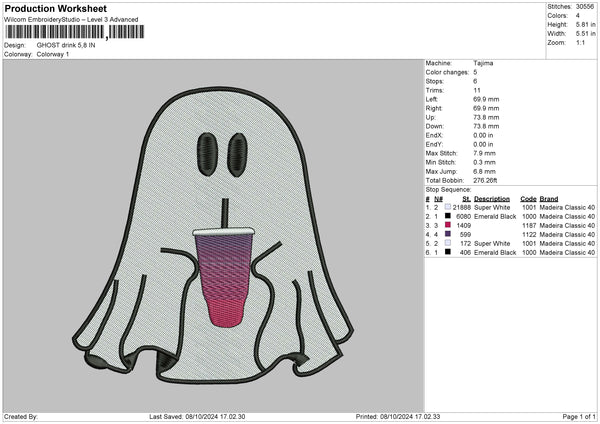The image size is (600, 424).
Task: Click stitch count '599'
Action: pyautogui.click(x=465, y=235)
